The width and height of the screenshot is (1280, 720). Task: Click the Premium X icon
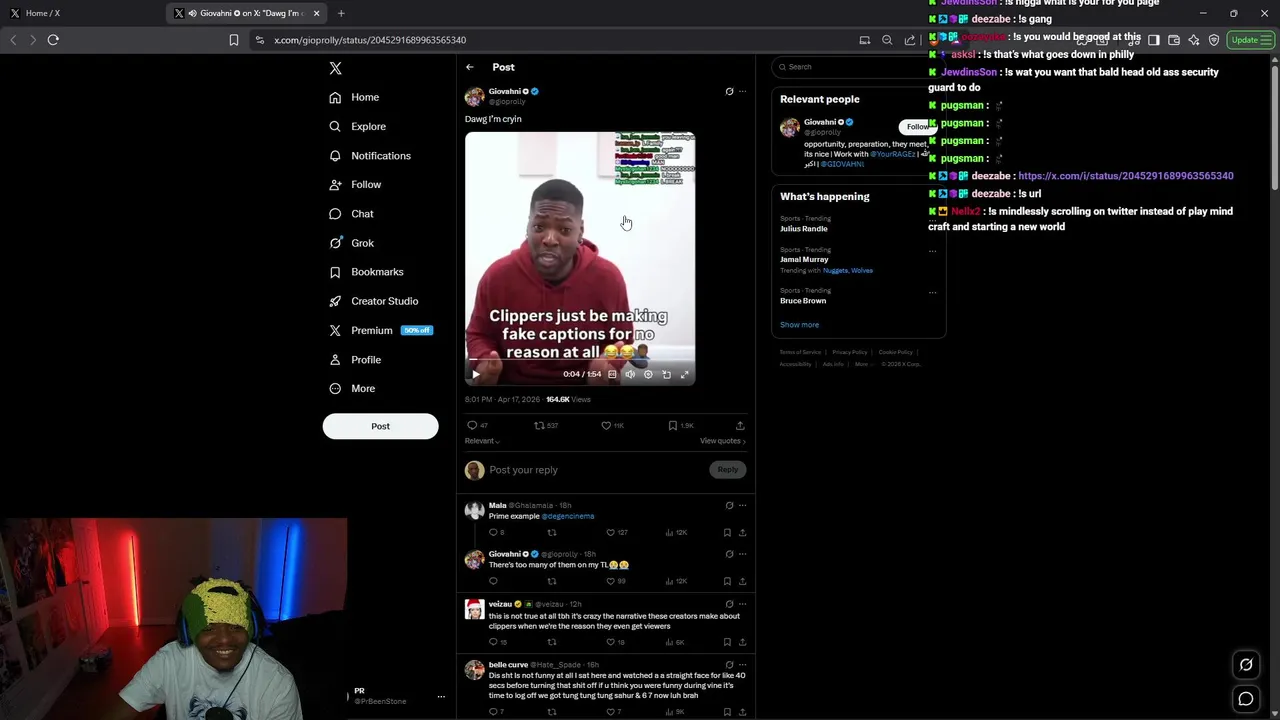tap(335, 330)
